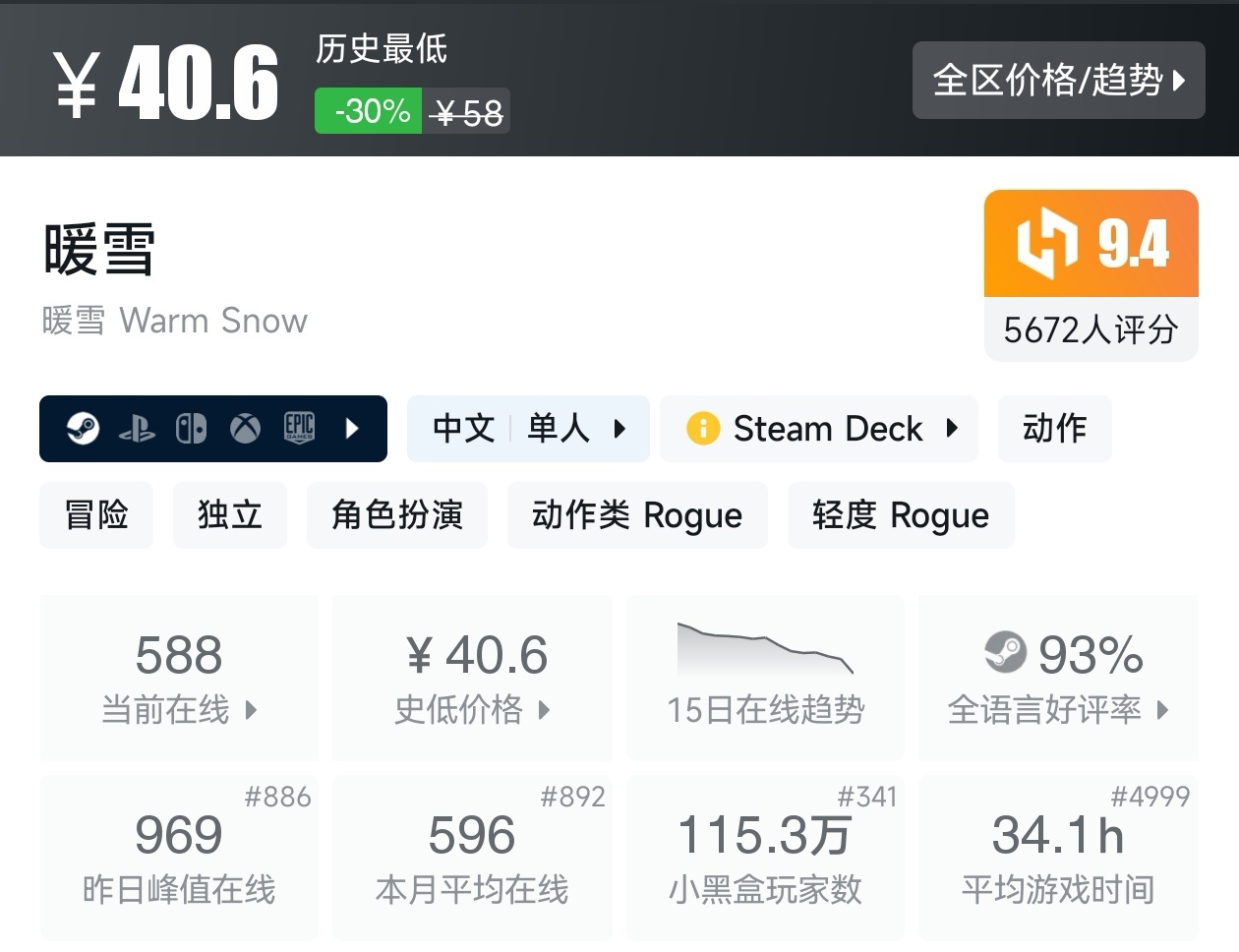Click the Steam logo beside 93% rating
This screenshot has height=952, width=1239.
point(1005,652)
